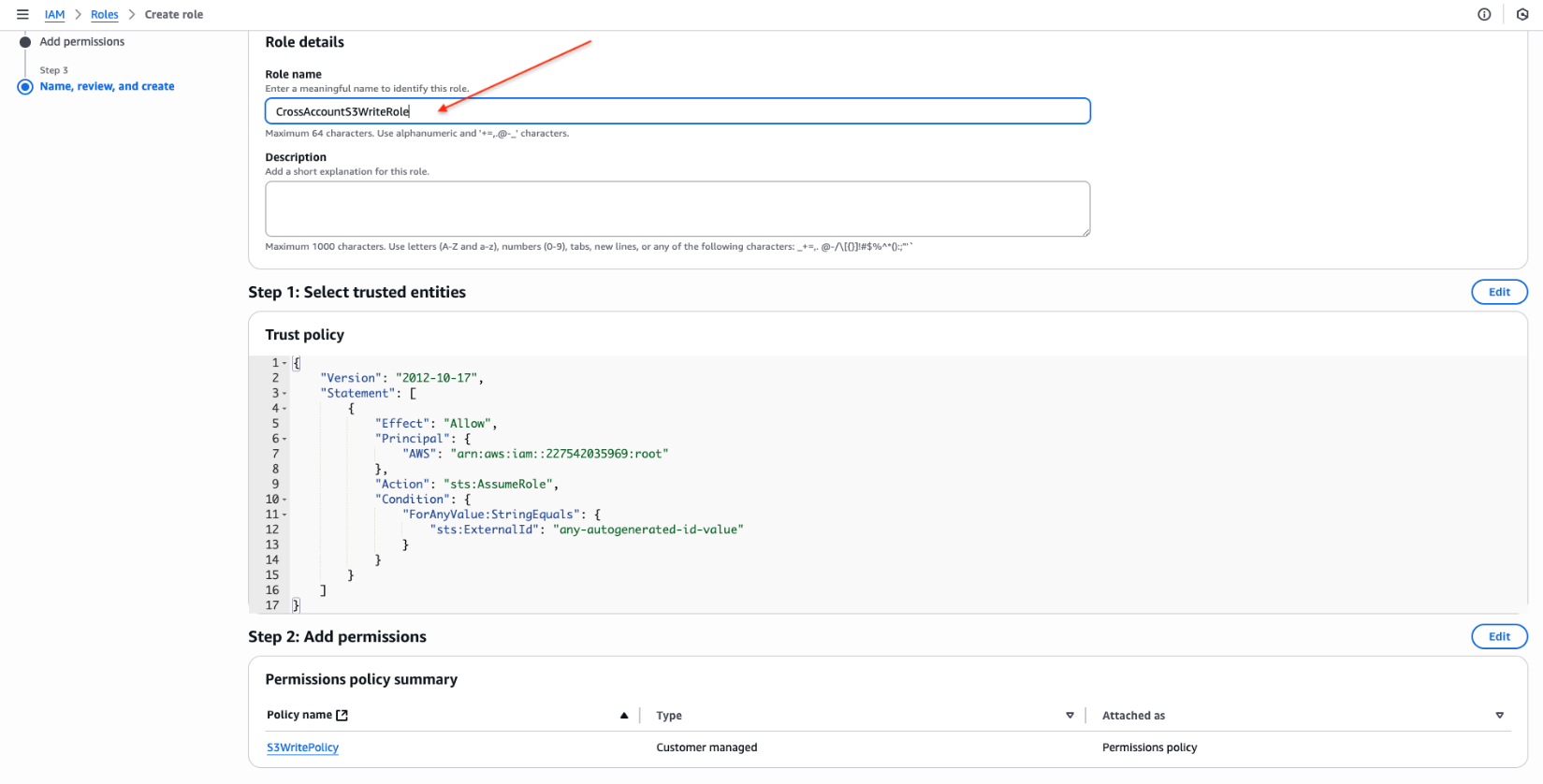
Task: Sort the Attached as column arrow
Action: coord(1499,716)
